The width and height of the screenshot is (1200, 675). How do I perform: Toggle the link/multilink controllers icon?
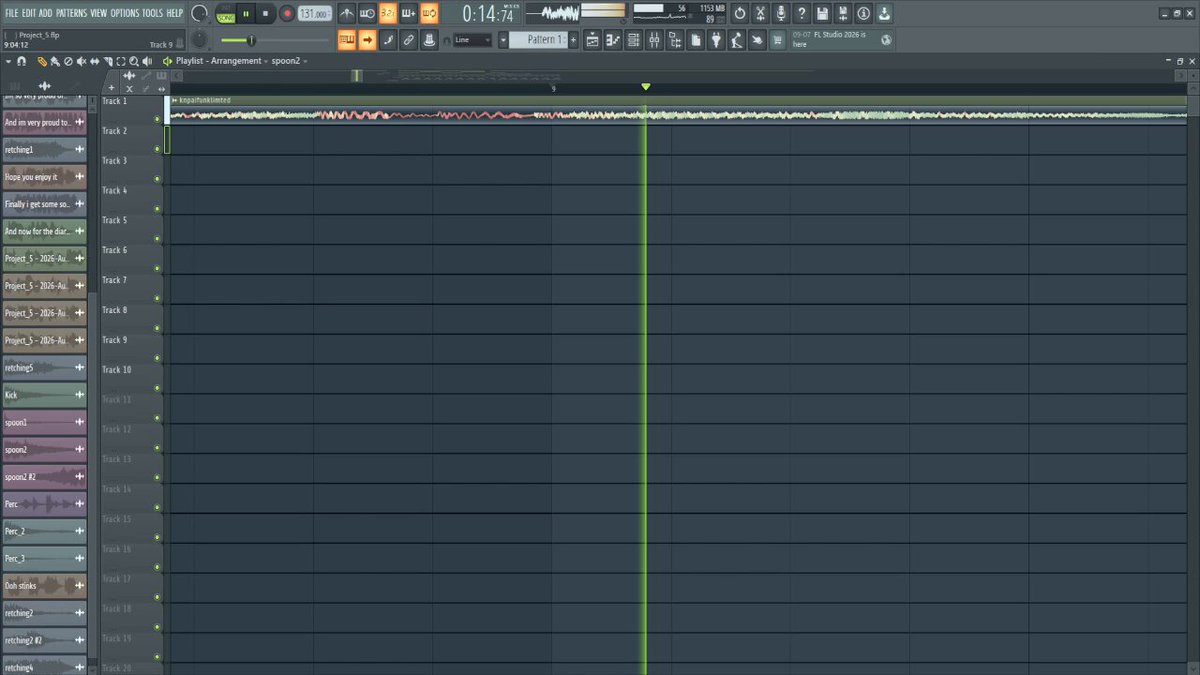[x=408, y=40]
